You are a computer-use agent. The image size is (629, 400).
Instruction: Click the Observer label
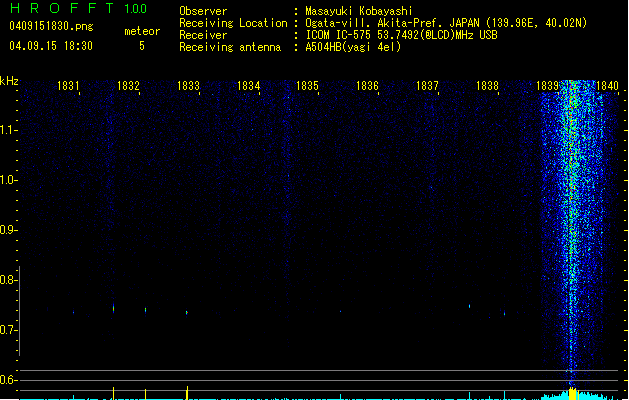203,11
